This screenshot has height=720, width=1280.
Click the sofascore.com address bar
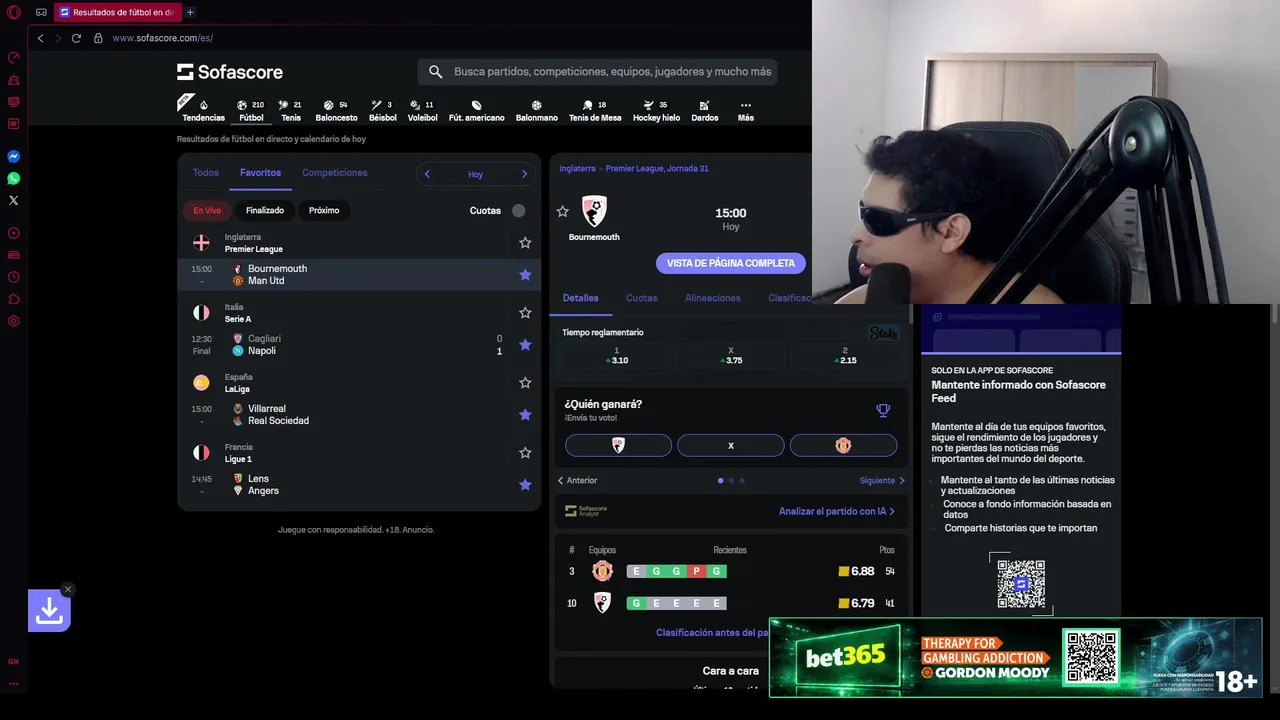click(162, 38)
